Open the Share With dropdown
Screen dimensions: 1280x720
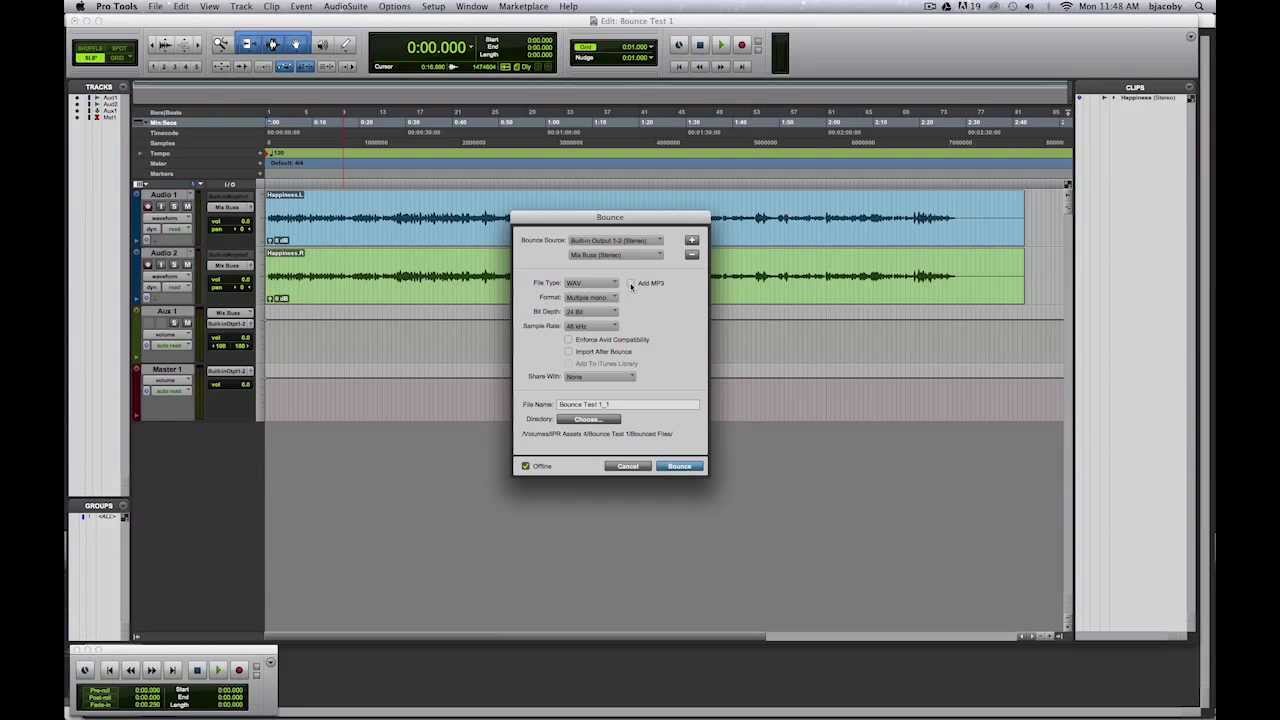600,377
